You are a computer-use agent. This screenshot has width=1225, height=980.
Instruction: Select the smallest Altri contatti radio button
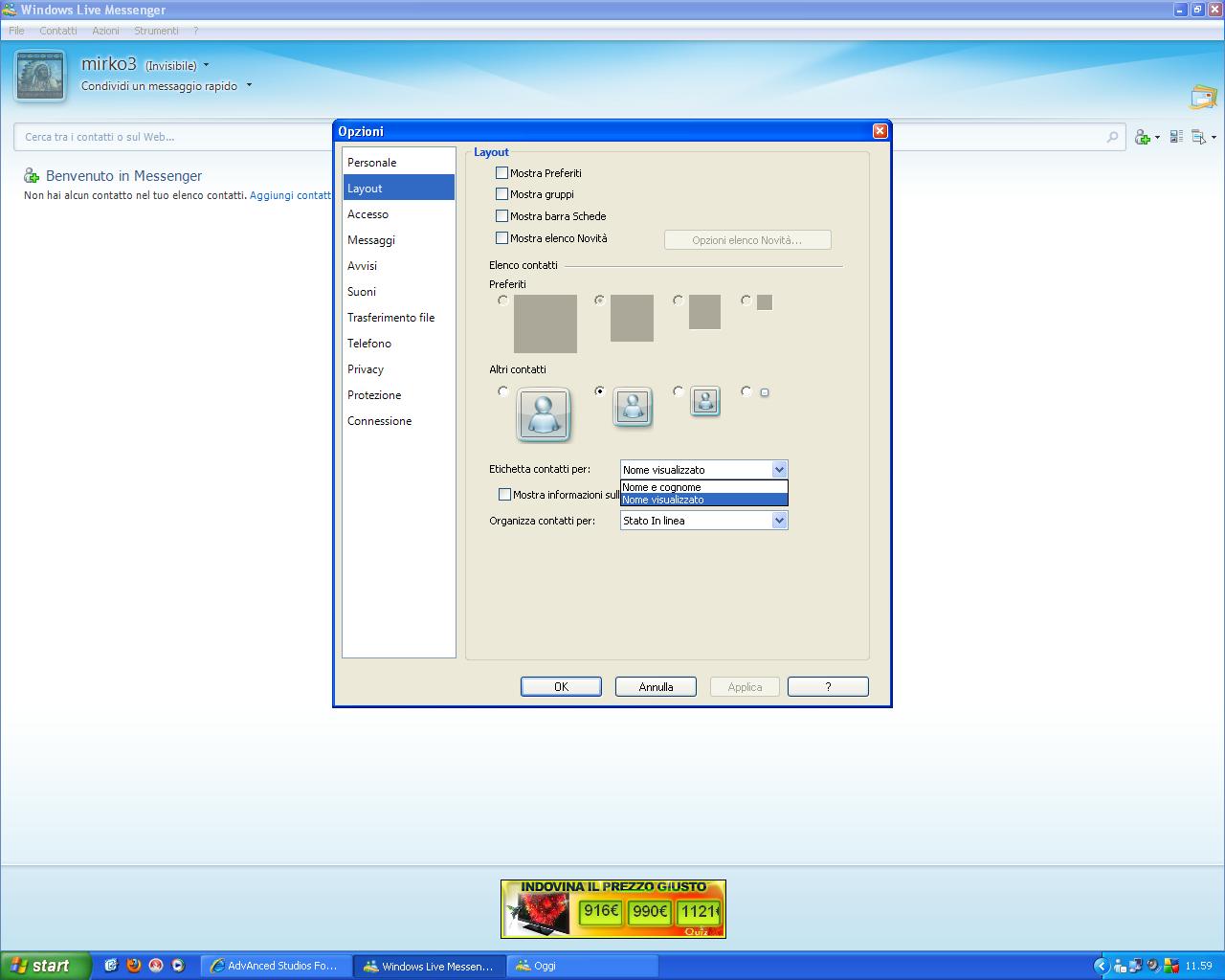coord(746,391)
